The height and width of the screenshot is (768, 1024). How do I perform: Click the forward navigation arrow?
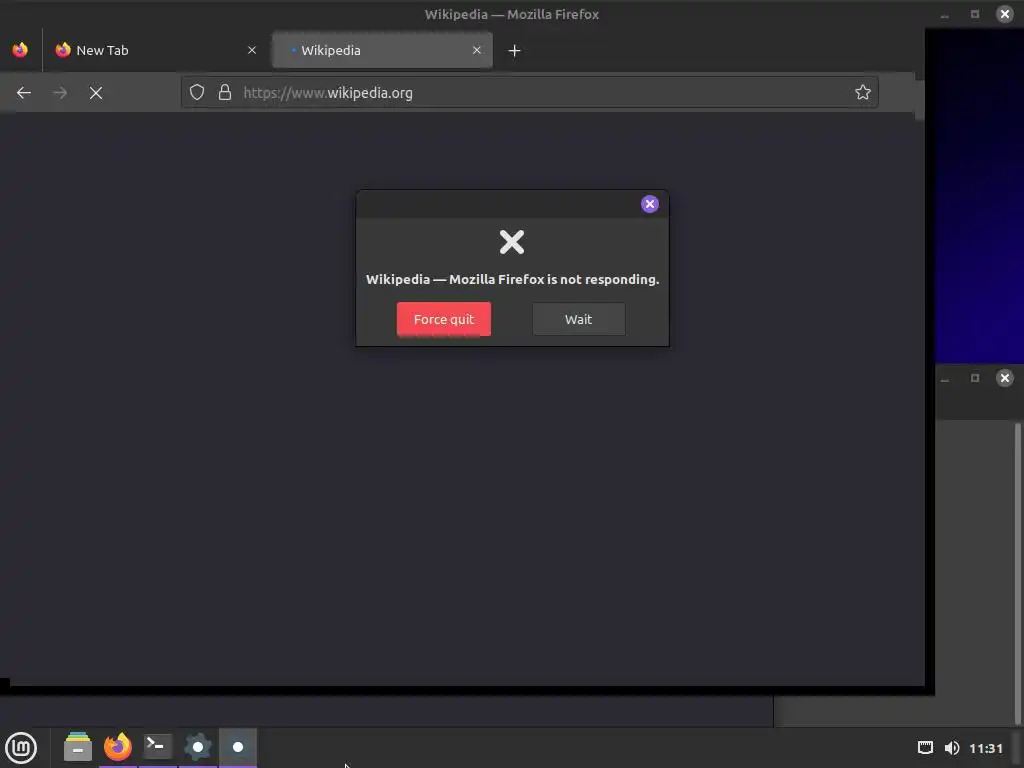(60, 93)
